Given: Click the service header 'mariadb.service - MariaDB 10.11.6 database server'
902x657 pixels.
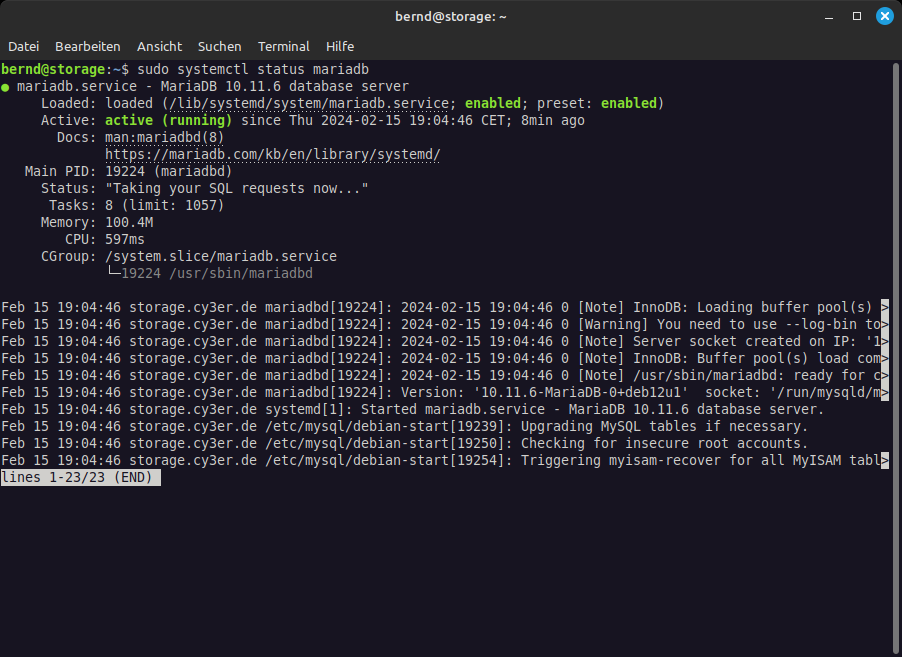Looking at the screenshot, I should coord(213,86).
